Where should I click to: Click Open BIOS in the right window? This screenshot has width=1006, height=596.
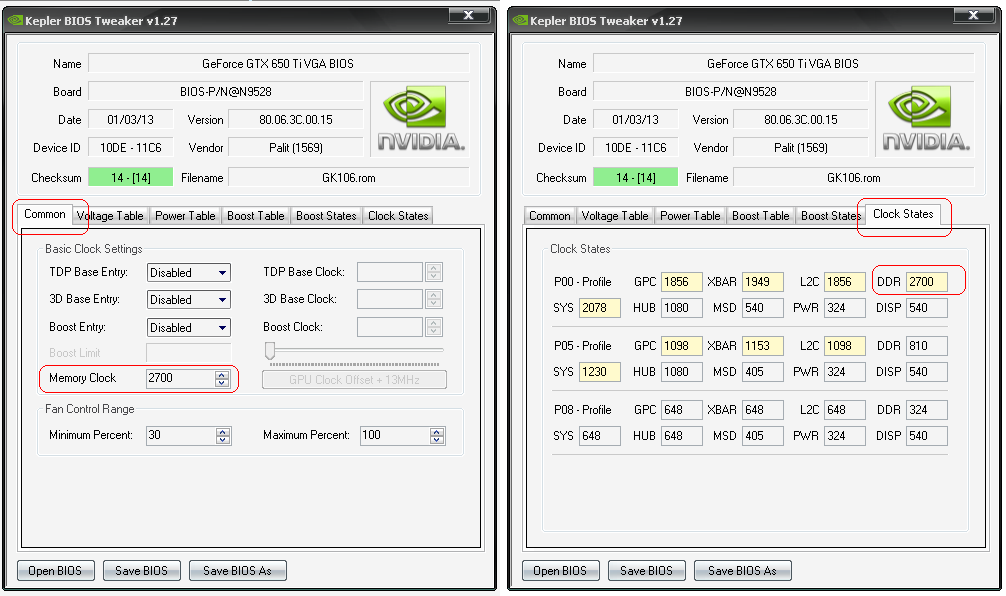coord(560,570)
